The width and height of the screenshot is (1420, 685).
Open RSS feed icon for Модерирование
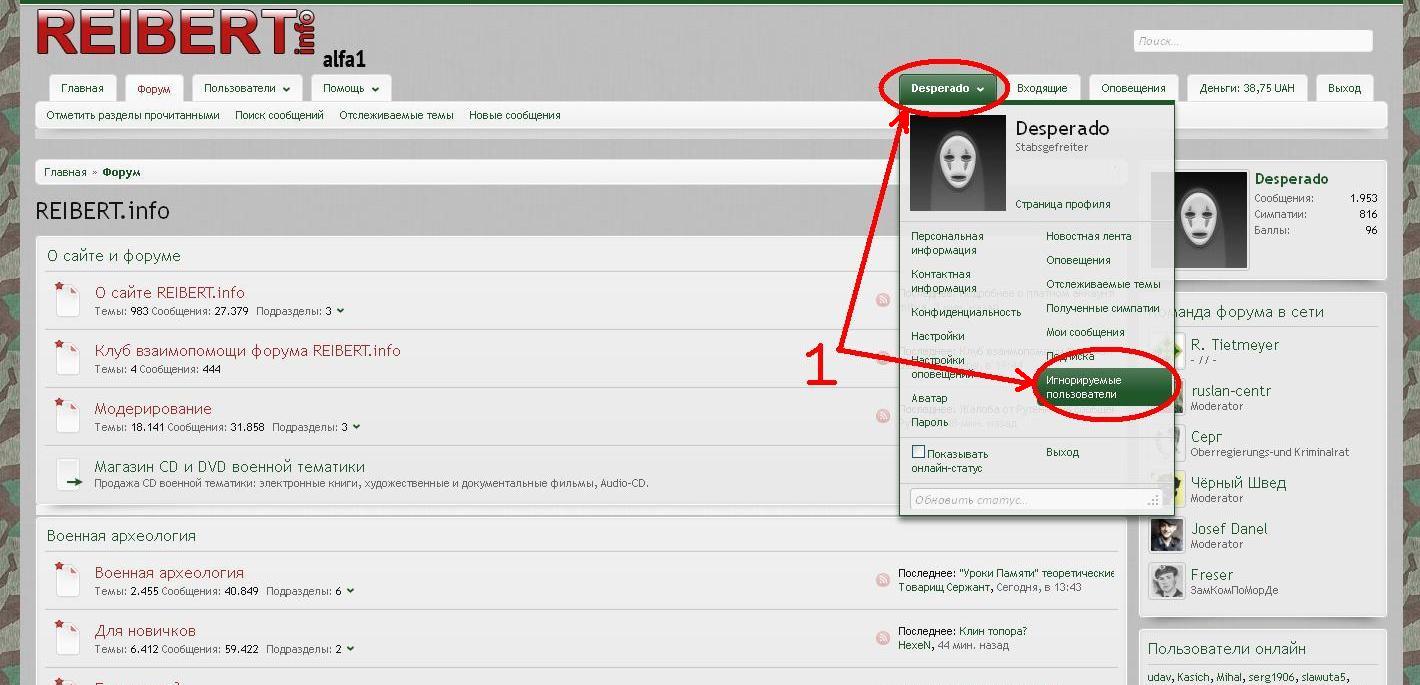pyautogui.click(x=883, y=416)
